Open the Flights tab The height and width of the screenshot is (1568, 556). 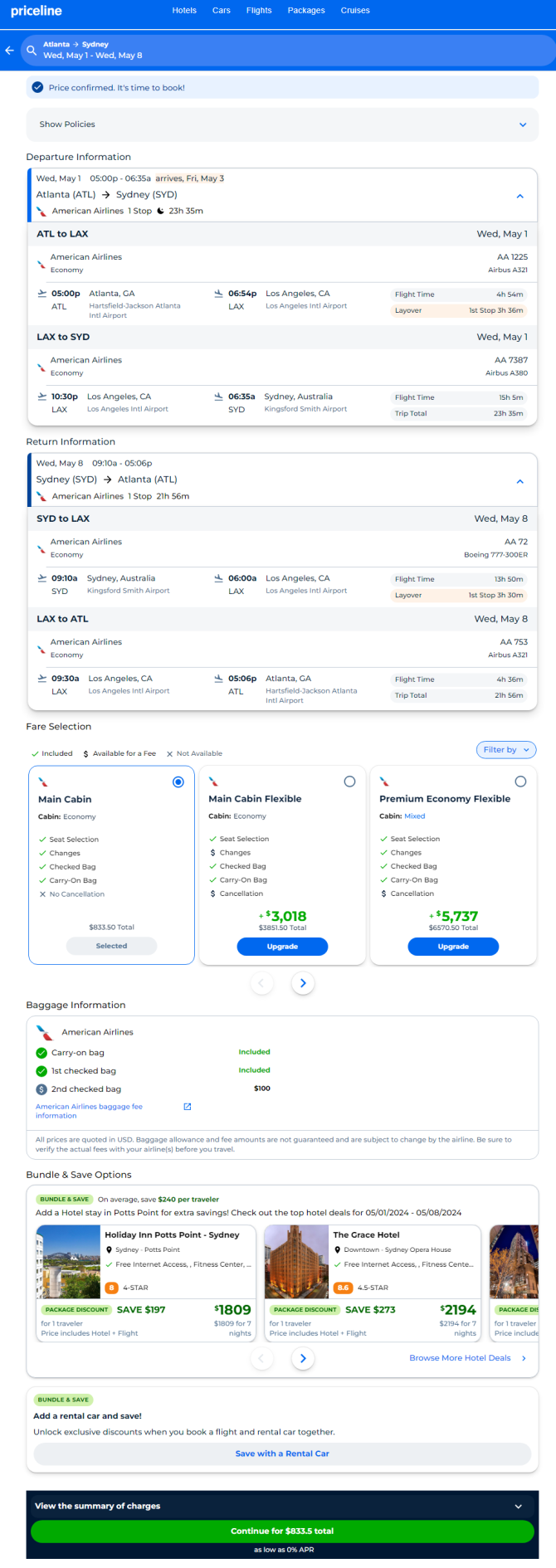click(259, 11)
